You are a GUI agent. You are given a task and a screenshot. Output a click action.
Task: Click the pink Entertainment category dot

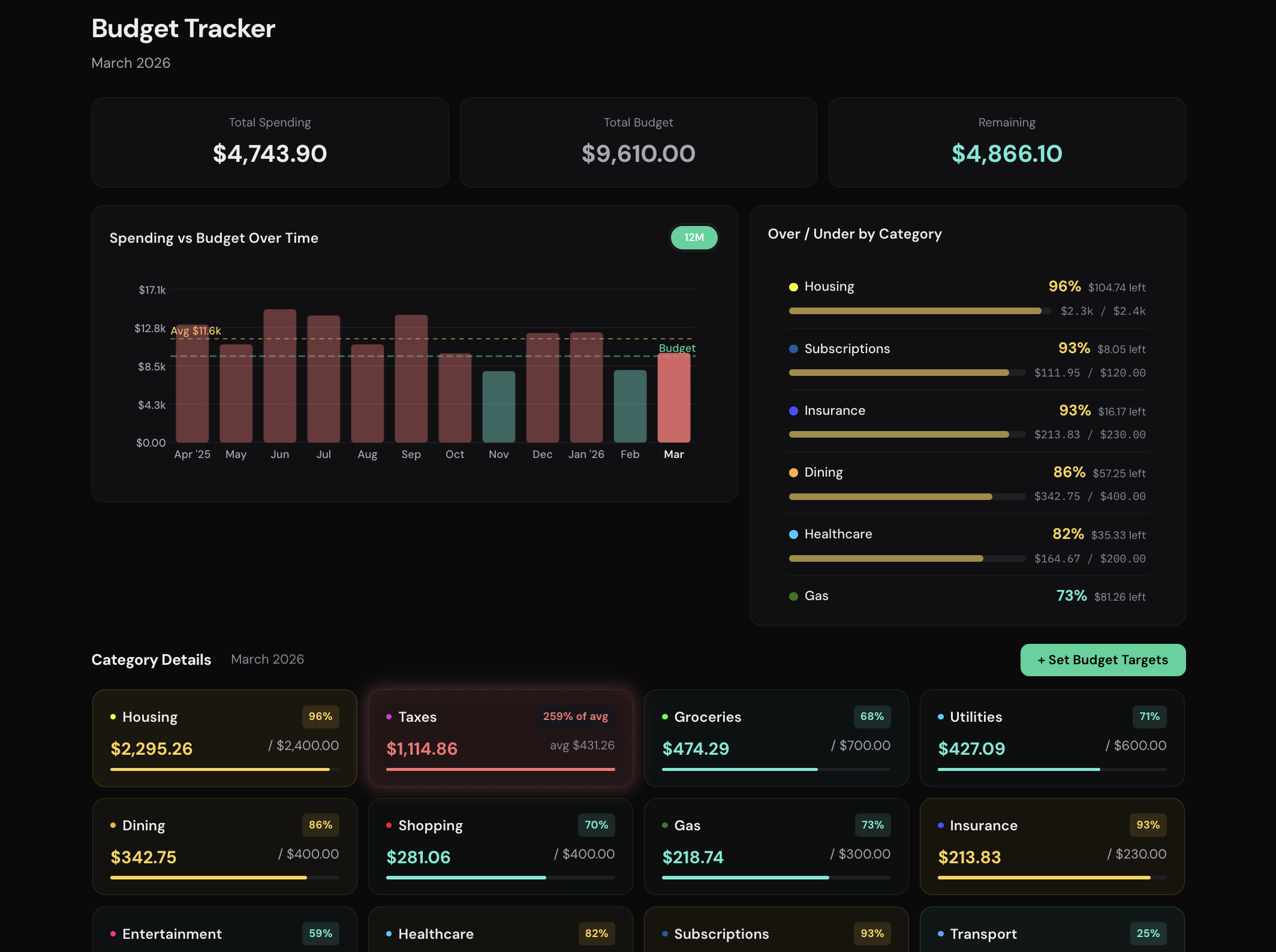pos(112,934)
